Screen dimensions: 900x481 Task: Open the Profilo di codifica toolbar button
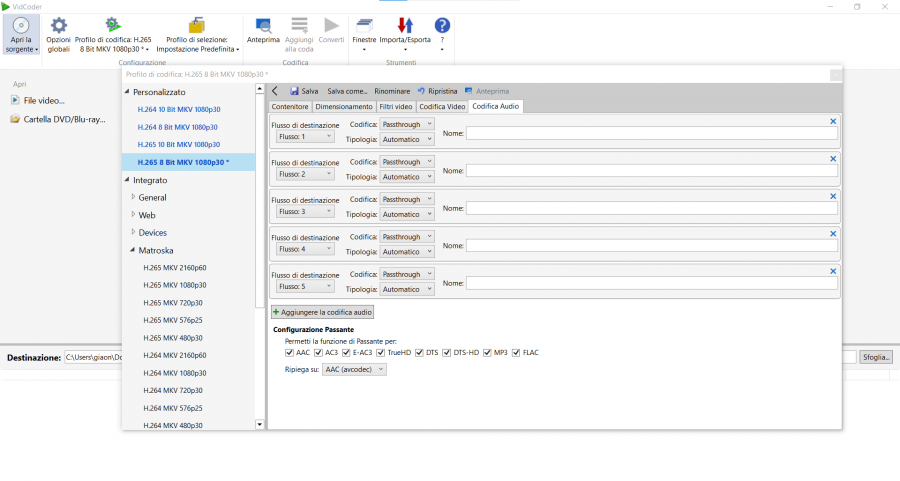[113, 35]
